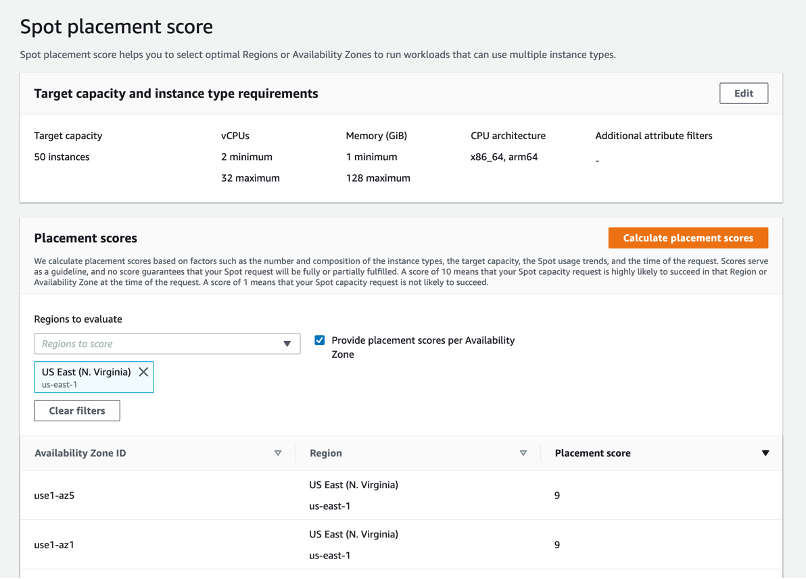Click the placement score 9 for use1-az5
Image resolution: width=806 pixels, height=579 pixels.
point(557,495)
